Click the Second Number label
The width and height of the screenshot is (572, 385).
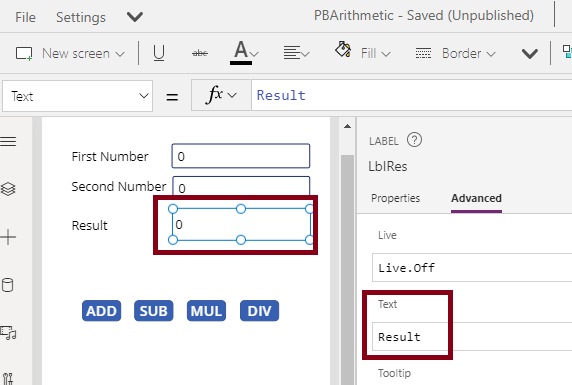pos(119,186)
